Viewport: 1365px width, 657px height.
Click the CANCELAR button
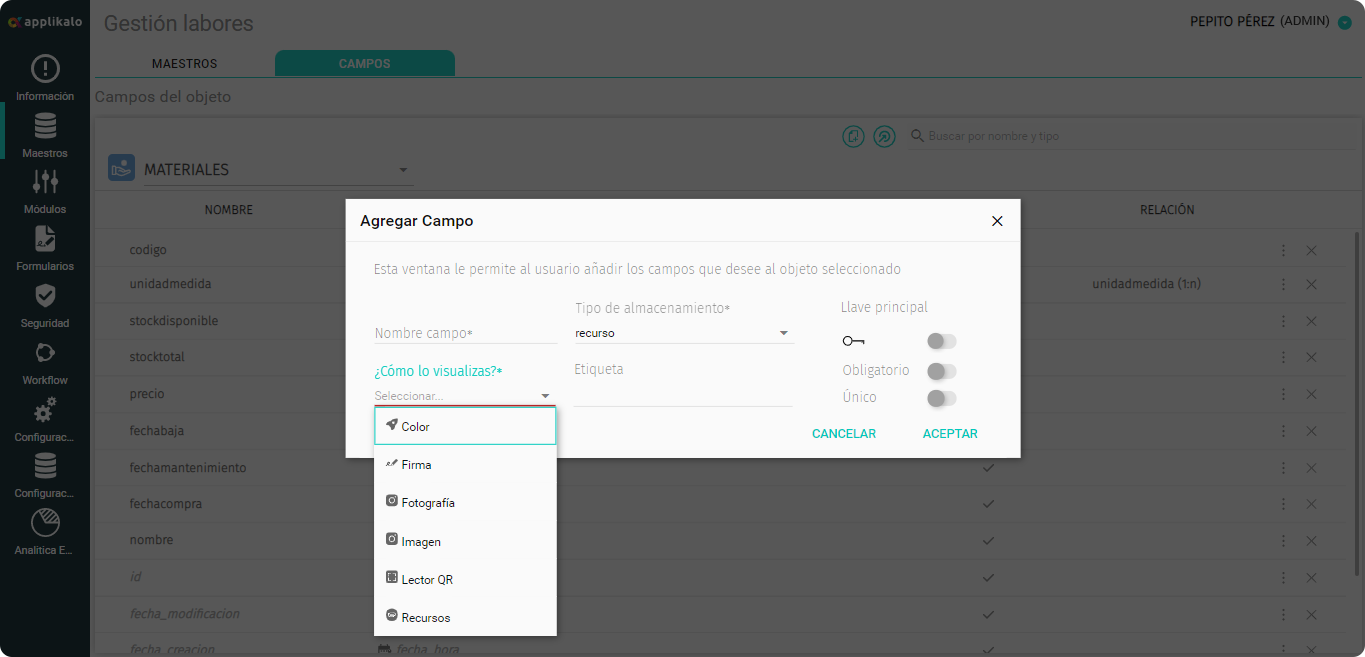tap(843, 434)
